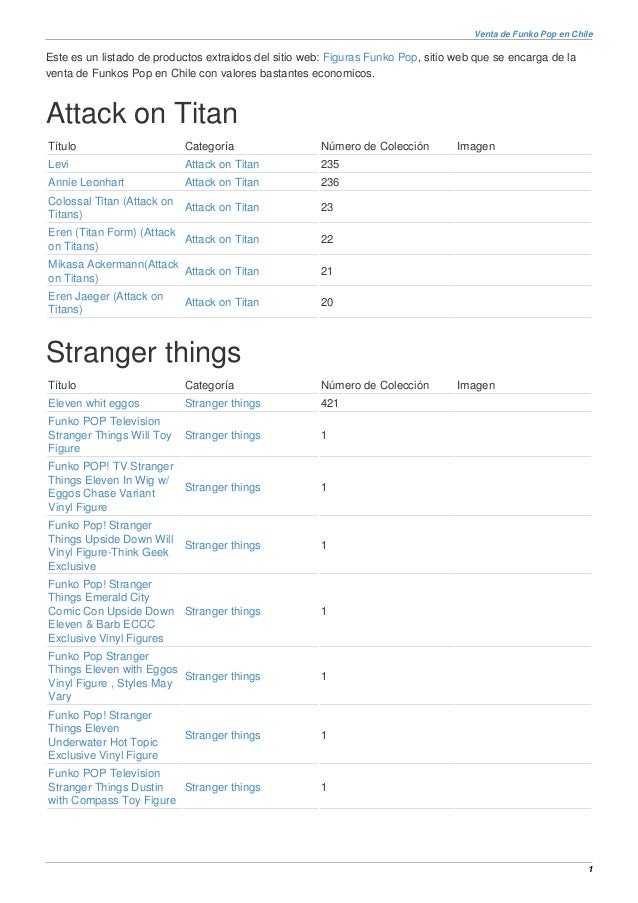The image size is (638, 903).
Task: Open the Levi product link
Action: (x=58, y=164)
